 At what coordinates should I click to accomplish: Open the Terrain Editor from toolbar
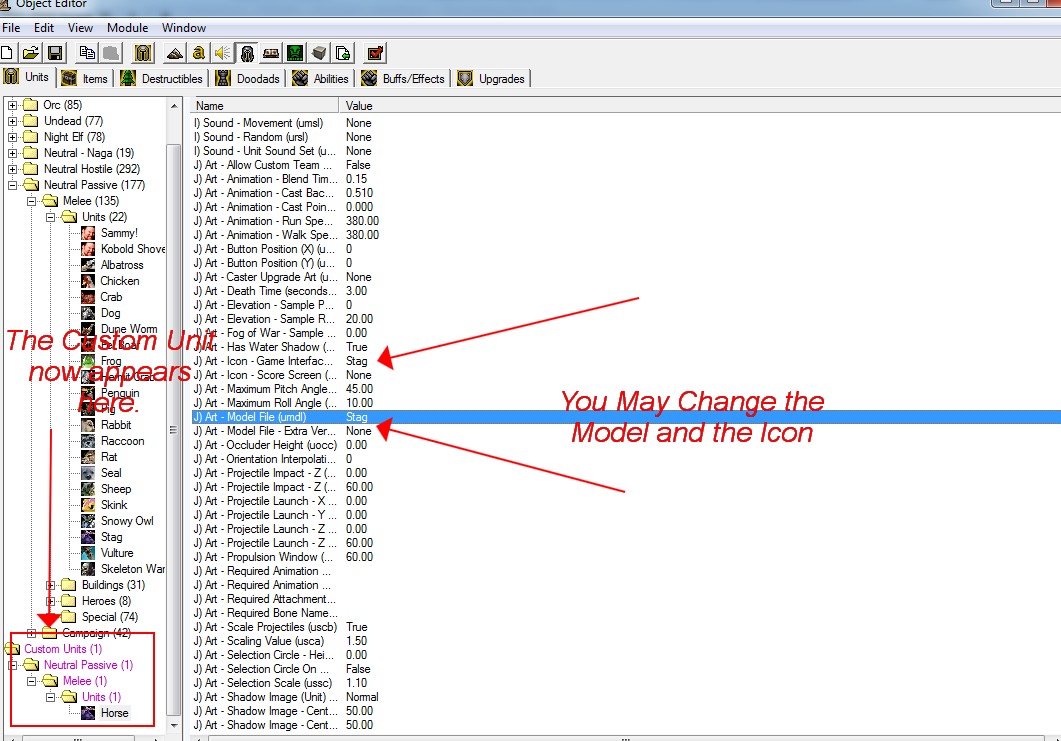pos(175,53)
